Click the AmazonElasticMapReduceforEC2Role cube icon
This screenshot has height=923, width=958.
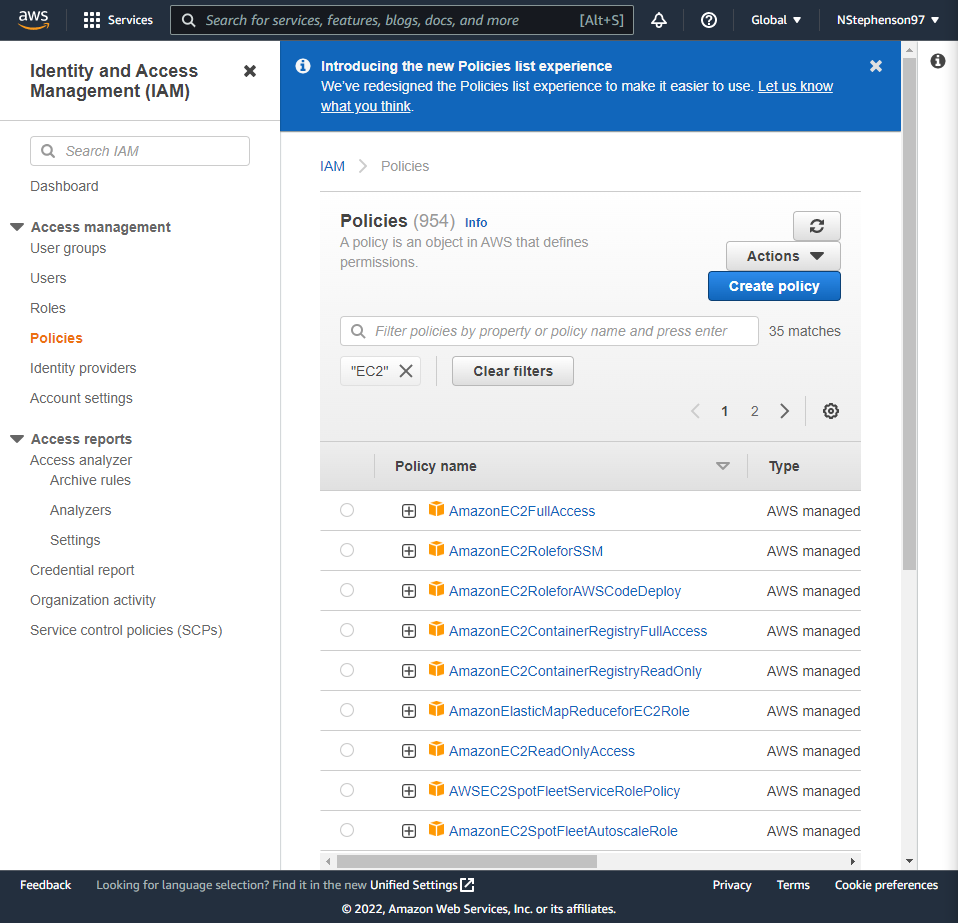tap(436, 709)
